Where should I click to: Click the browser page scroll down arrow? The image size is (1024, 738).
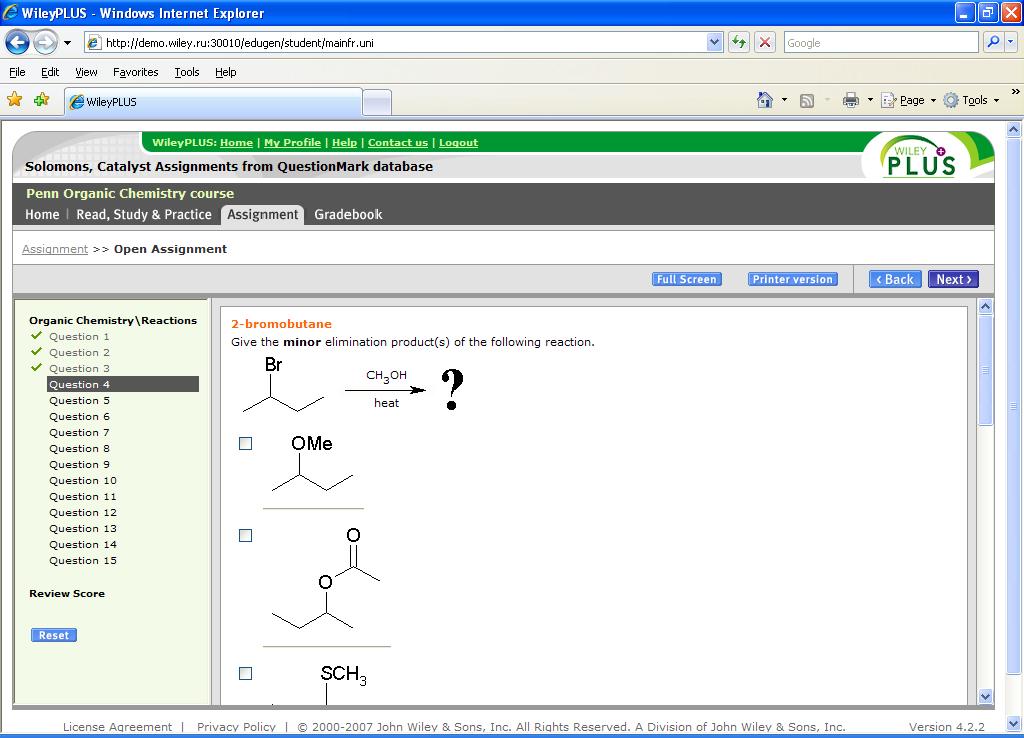[x=1014, y=724]
